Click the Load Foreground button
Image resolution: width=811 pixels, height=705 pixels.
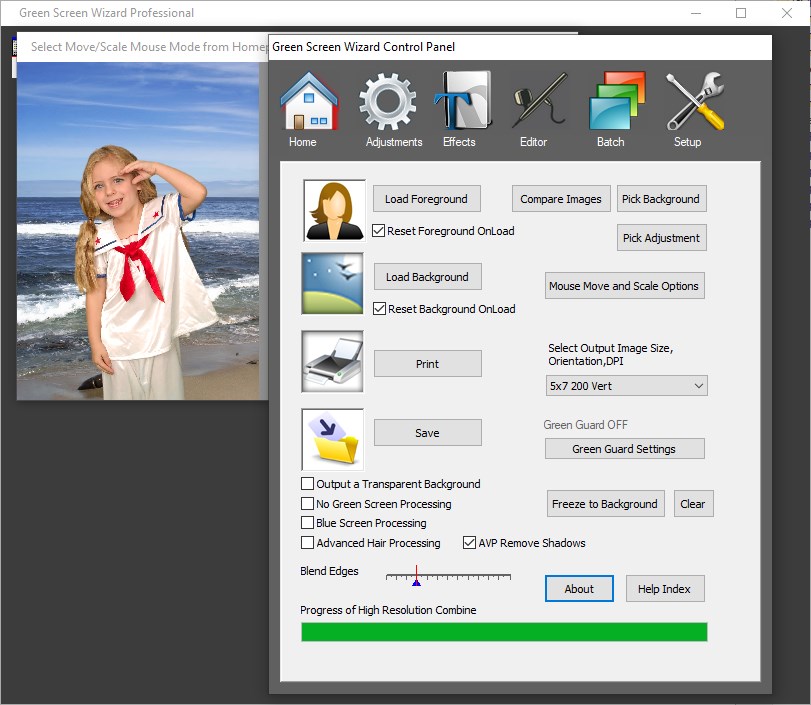[426, 198]
